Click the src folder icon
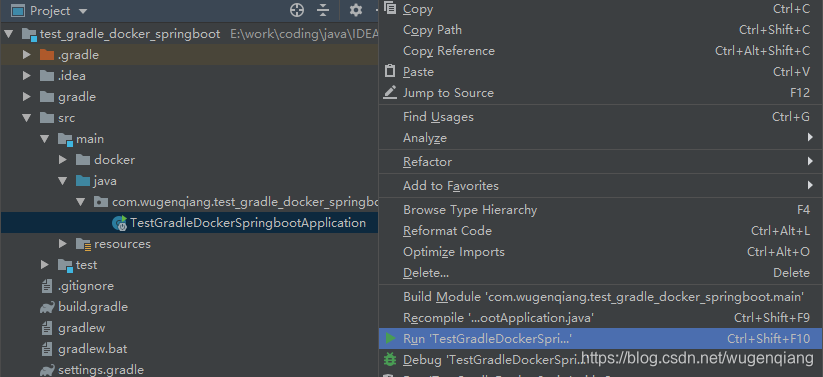Viewport: 823px width, 377px height. click(x=47, y=118)
